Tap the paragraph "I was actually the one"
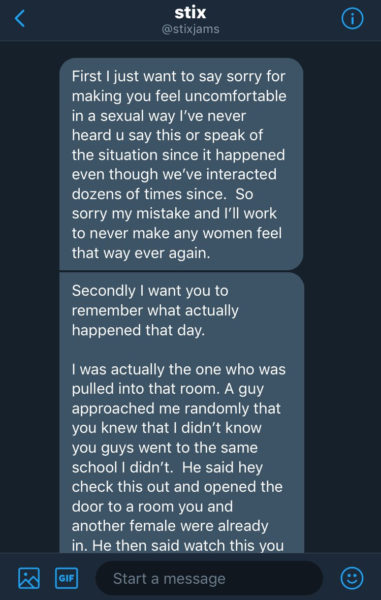This screenshot has height=600, width=381. (179, 457)
